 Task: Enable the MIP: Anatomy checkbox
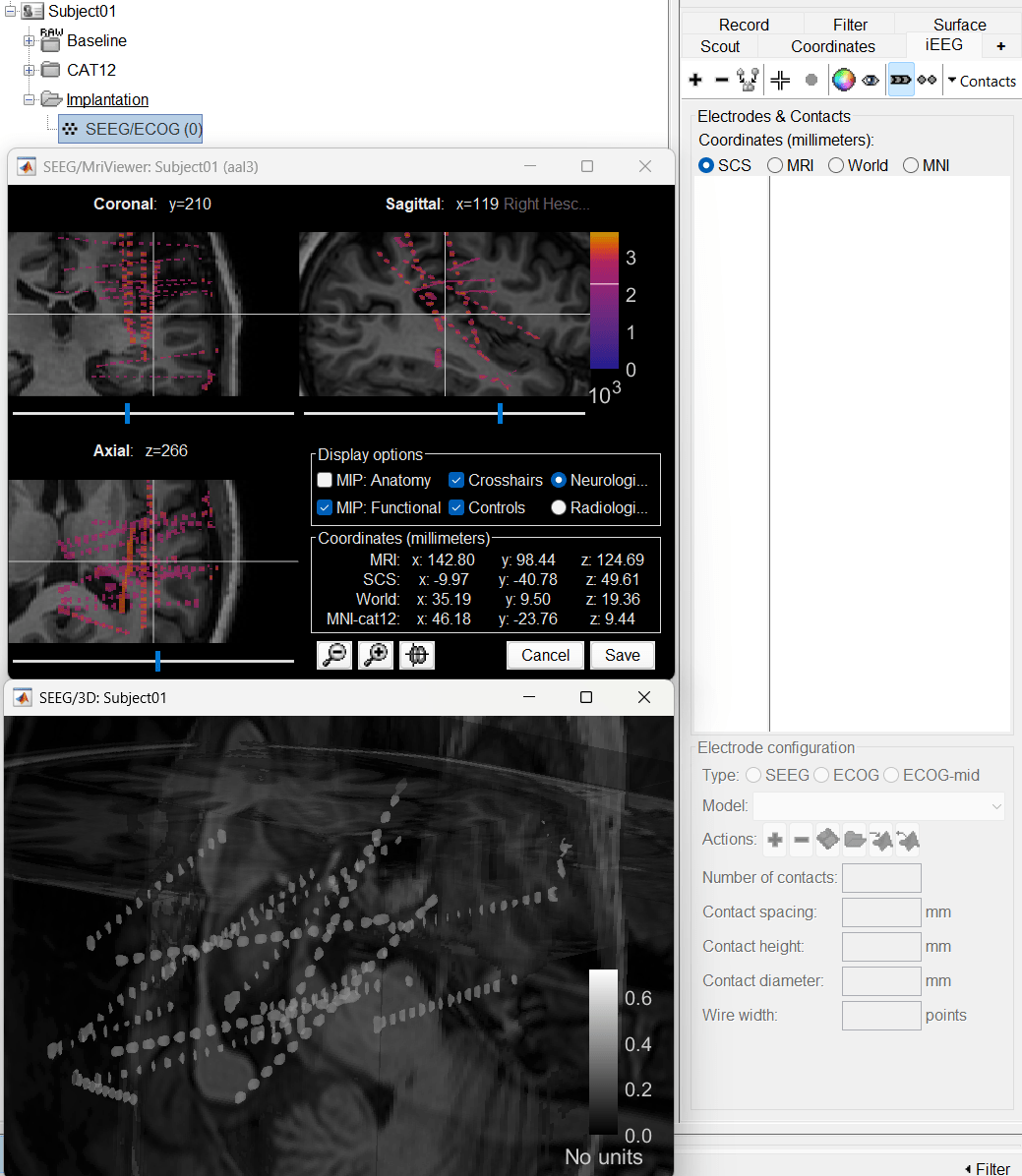click(x=325, y=481)
